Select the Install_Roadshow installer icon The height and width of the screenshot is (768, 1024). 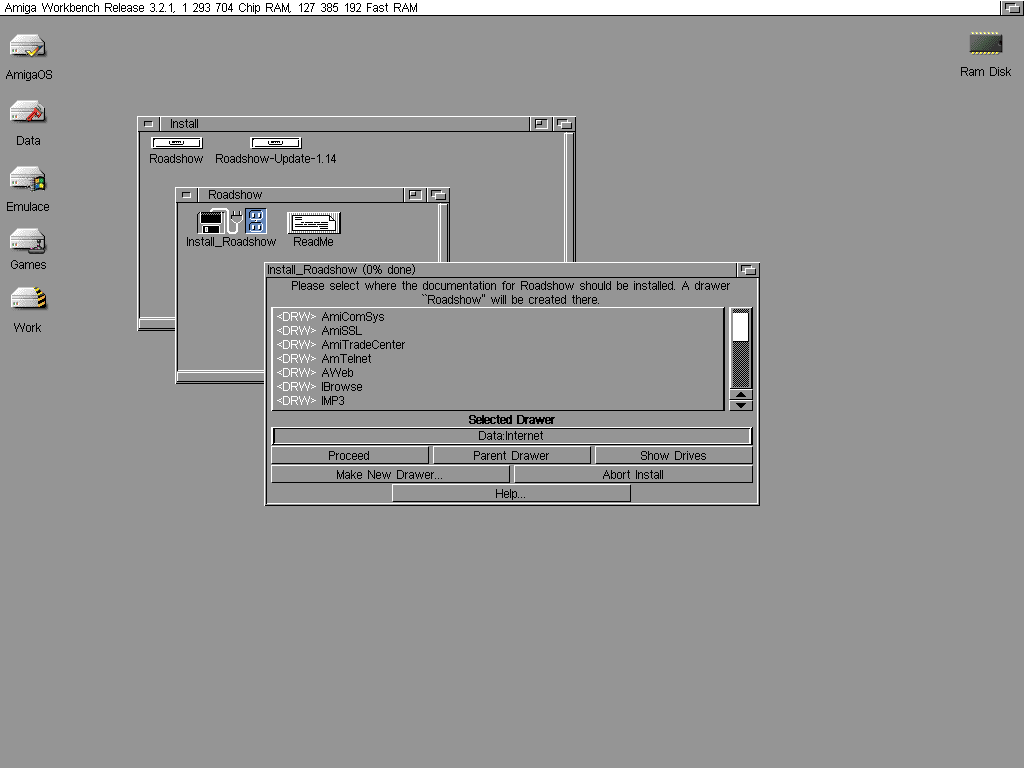click(231, 222)
